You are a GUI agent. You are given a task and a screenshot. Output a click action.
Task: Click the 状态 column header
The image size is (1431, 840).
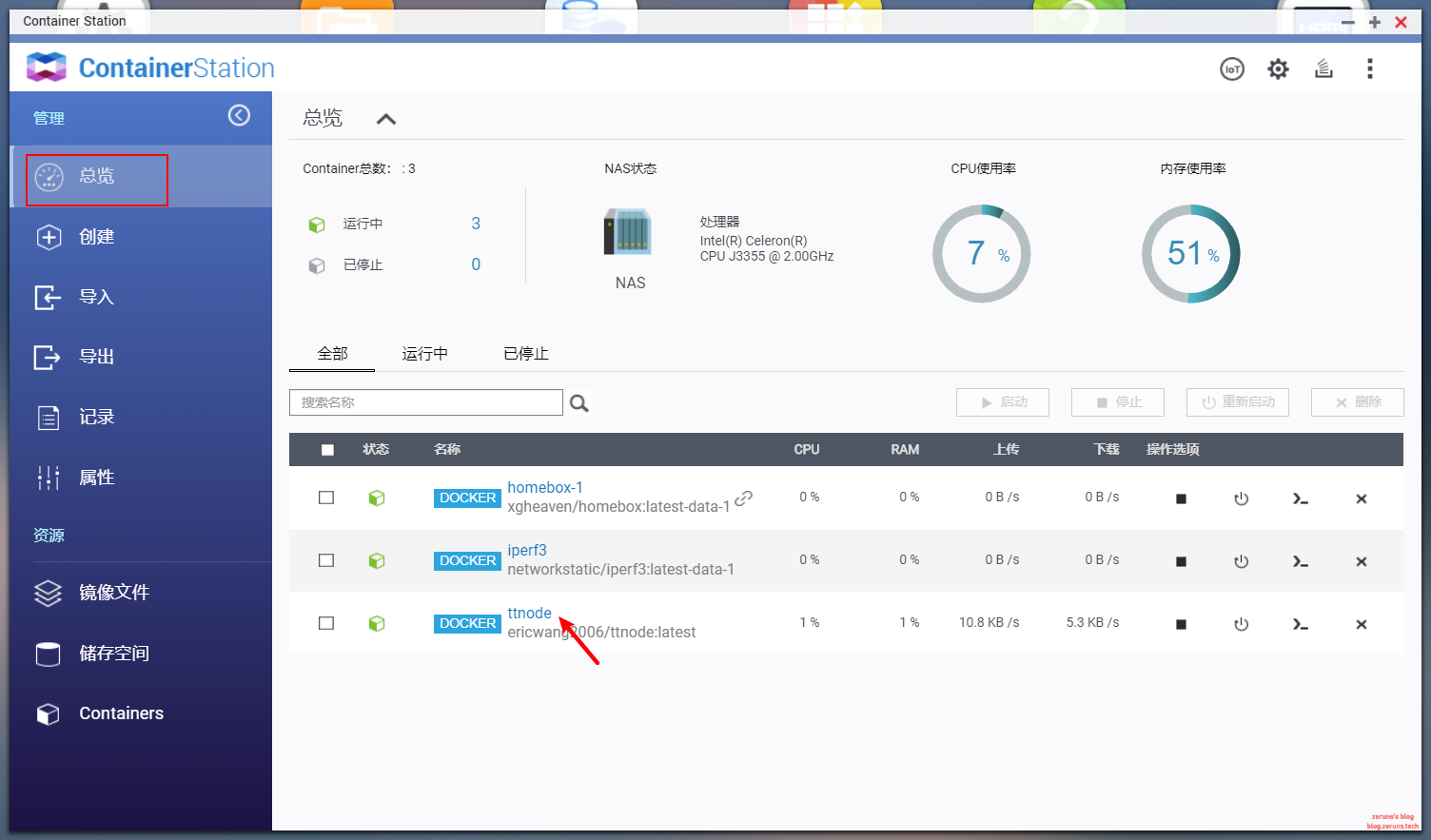[x=376, y=450]
